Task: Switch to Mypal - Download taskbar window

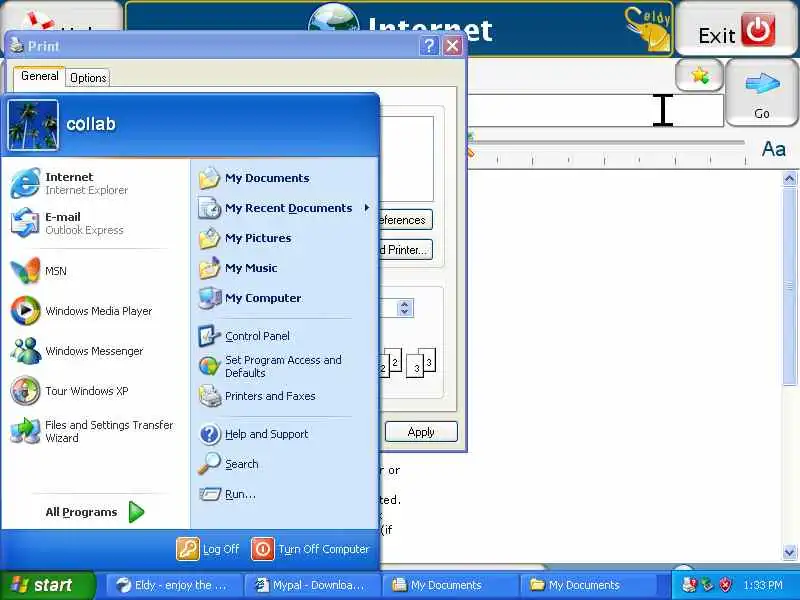Action: tap(312, 585)
